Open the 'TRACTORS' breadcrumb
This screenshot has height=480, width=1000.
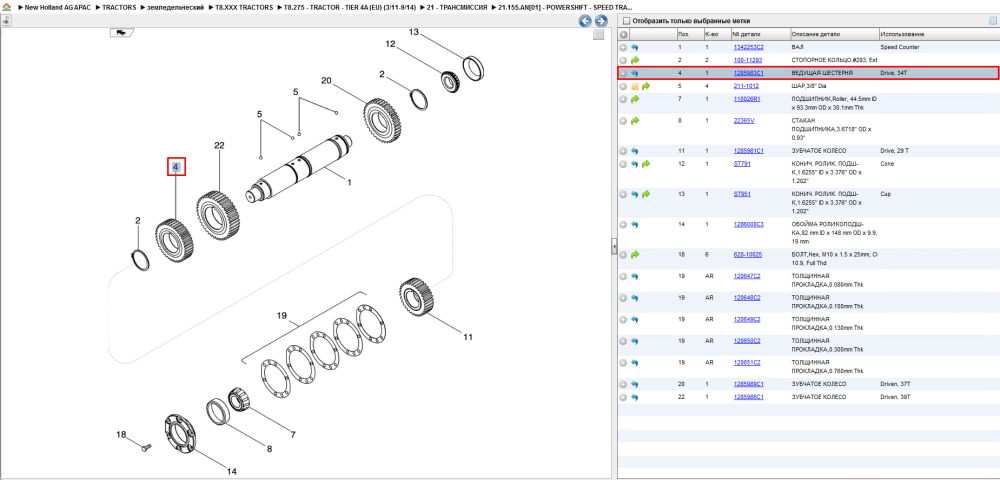coord(119,8)
